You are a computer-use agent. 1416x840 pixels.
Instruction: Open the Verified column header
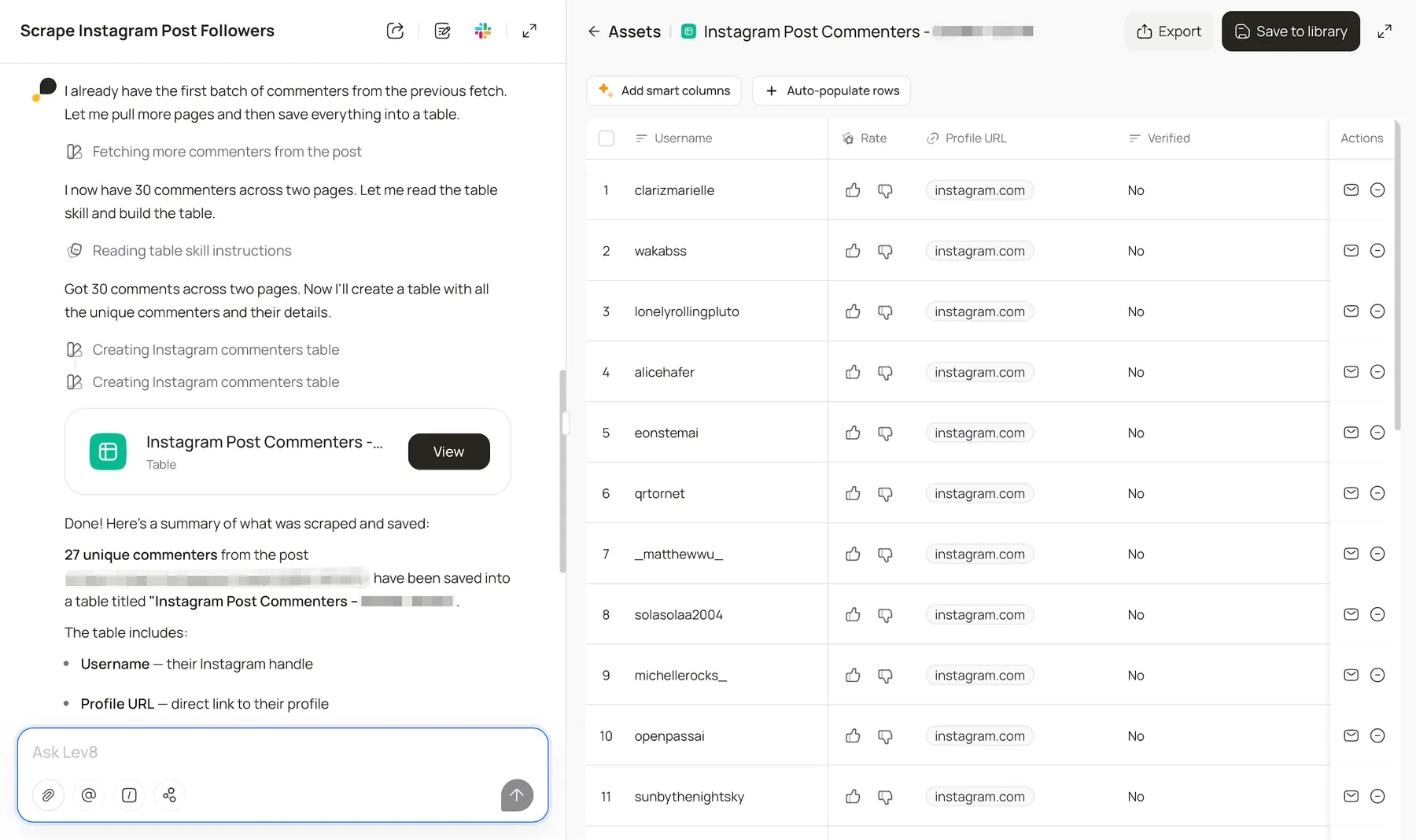pyautogui.click(x=1160, y=138)
